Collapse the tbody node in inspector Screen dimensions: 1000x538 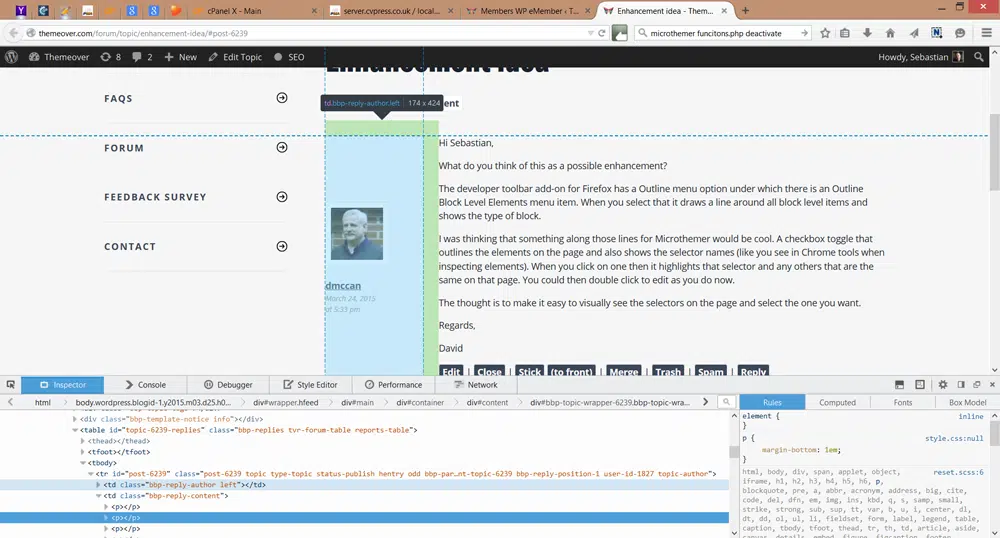pyautogui.click(x=85, y=463)
